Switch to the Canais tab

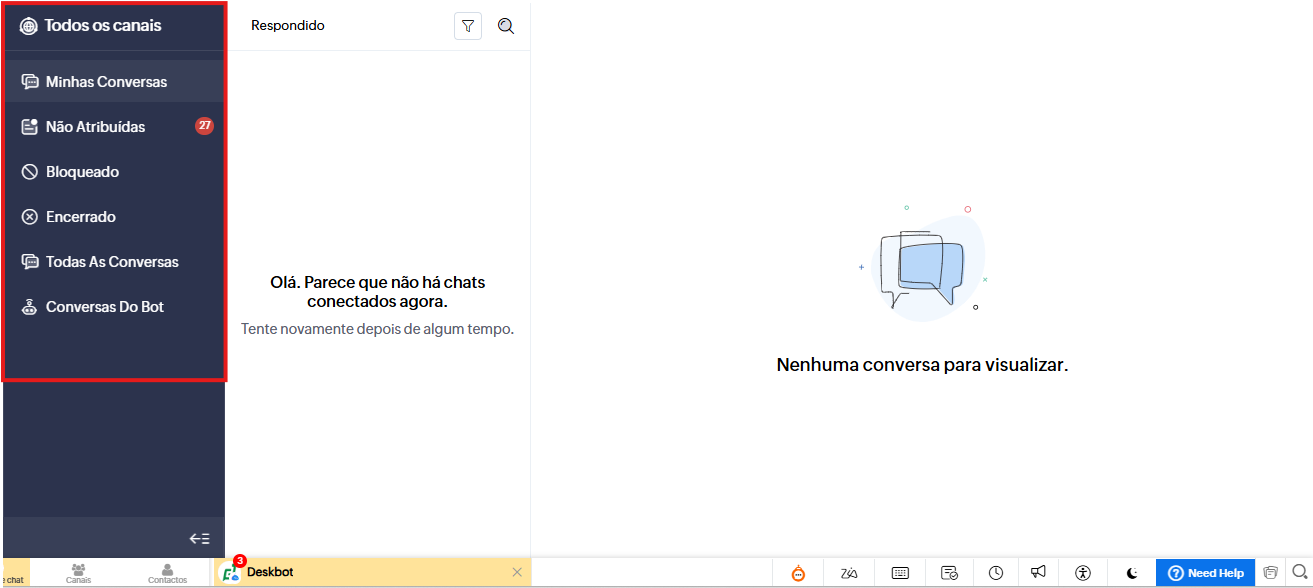[79, 573]
